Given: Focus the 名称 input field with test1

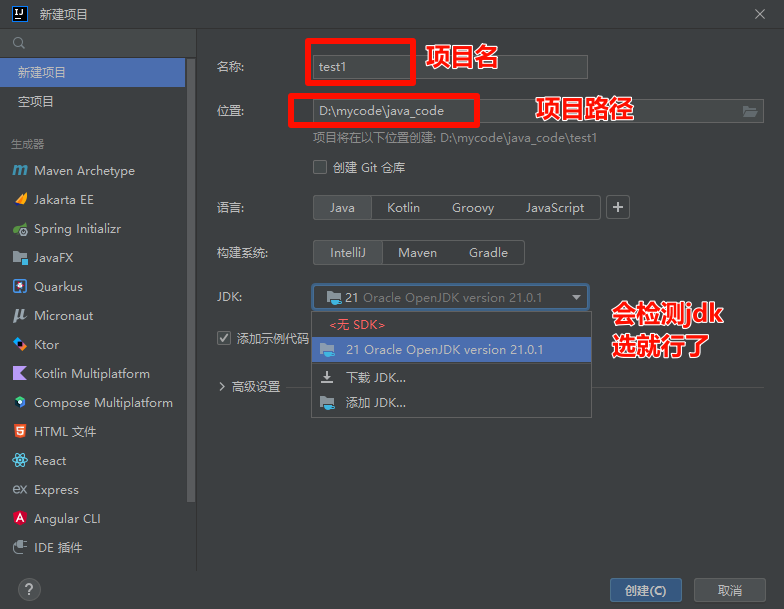Looking at the screenshot, I should click(450, 67).
